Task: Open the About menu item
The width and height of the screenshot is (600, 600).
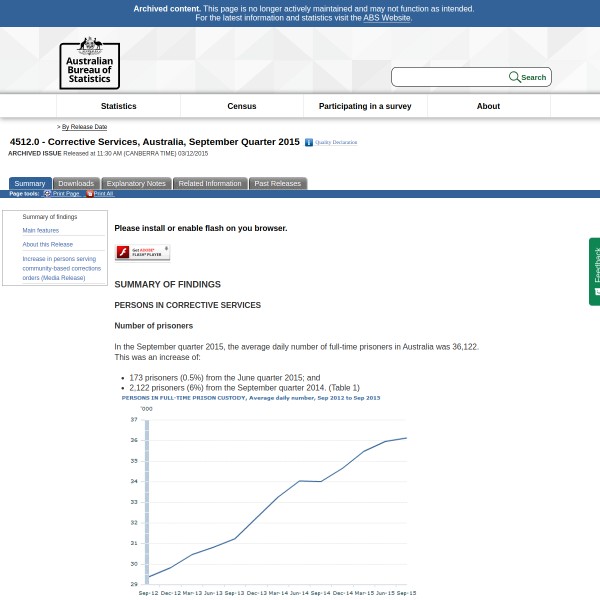Action: click(488, 106)
